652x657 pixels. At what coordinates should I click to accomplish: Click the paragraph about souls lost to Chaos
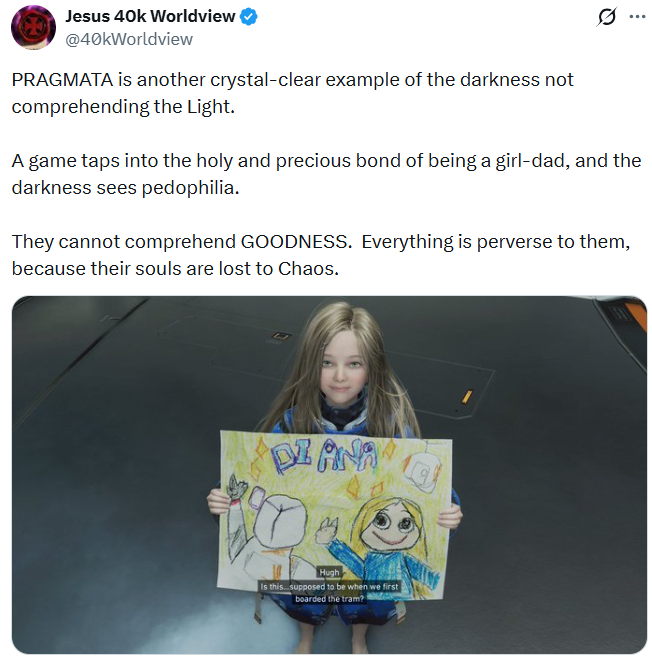tap(321, 255)
